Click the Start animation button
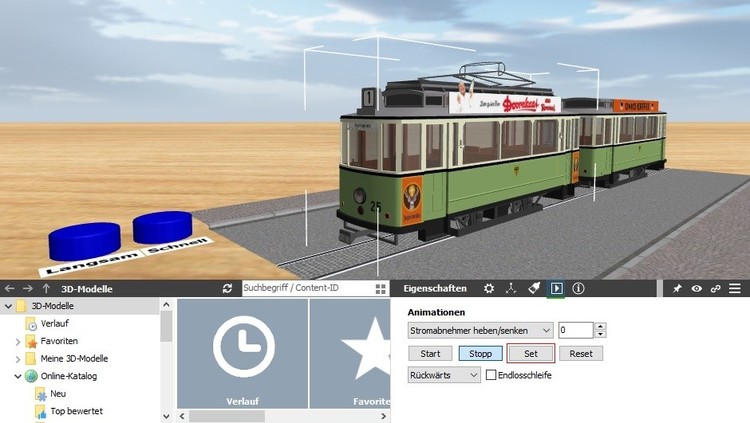 (x=430, y=354)
